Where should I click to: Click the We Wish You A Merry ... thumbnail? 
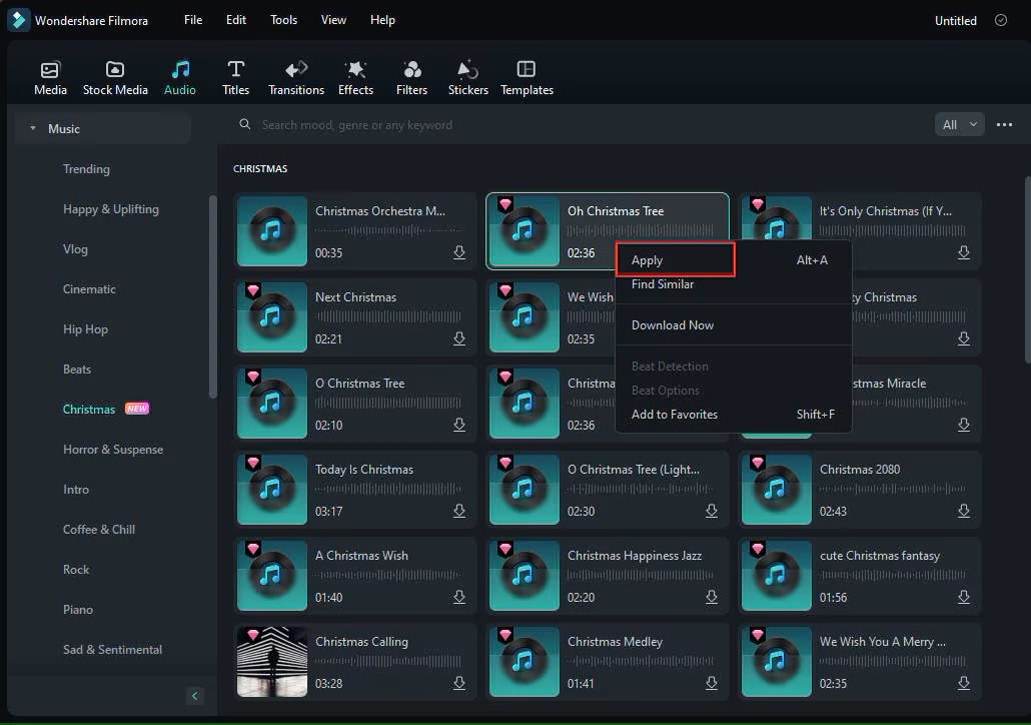[x=776, y=661]
